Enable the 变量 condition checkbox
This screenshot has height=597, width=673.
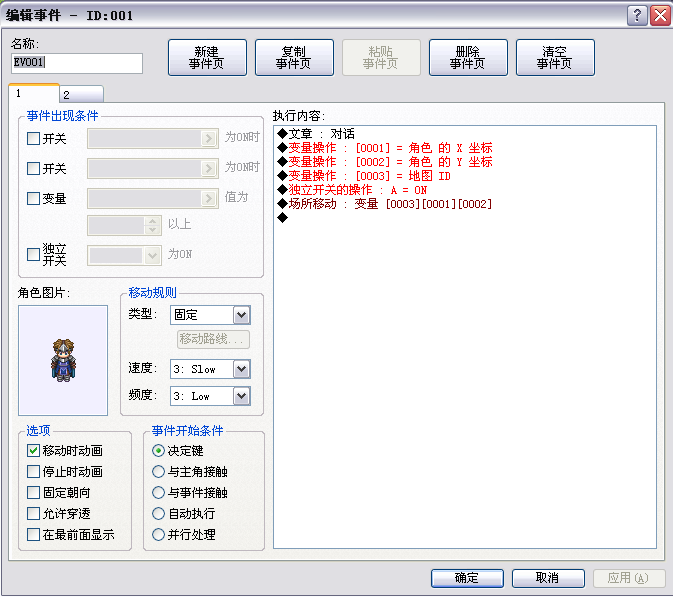click(33, 198)
